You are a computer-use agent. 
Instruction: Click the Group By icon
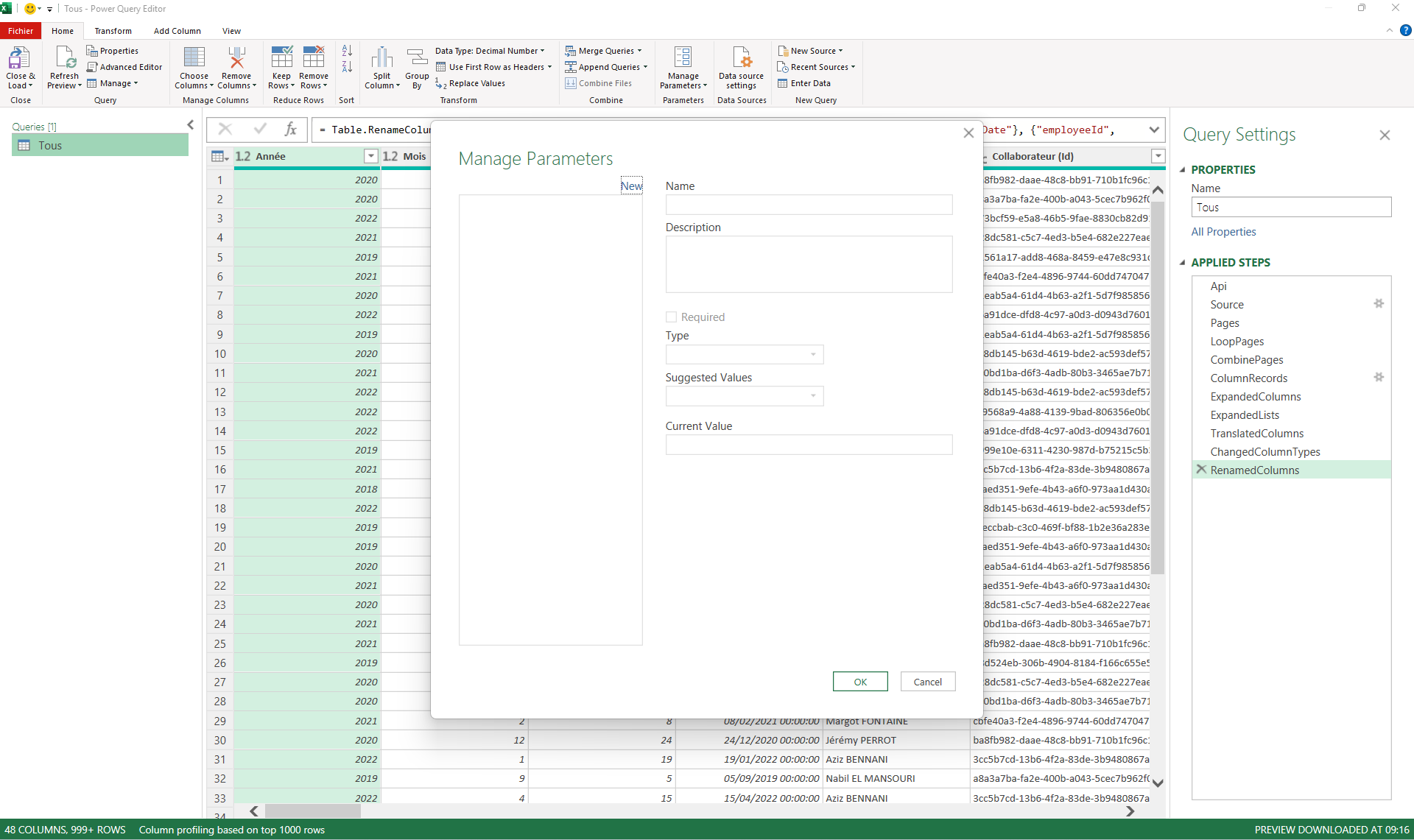pos(417,59)
